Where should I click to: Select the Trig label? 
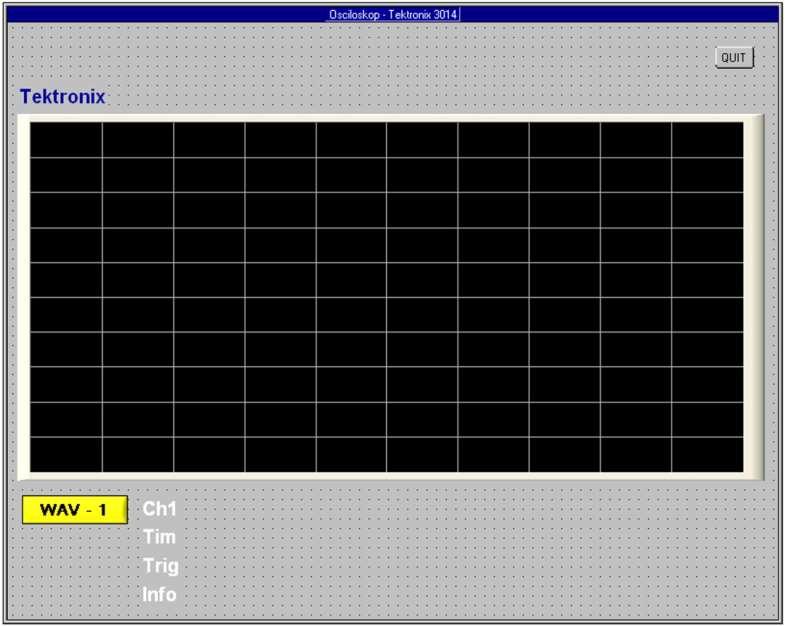161,566
